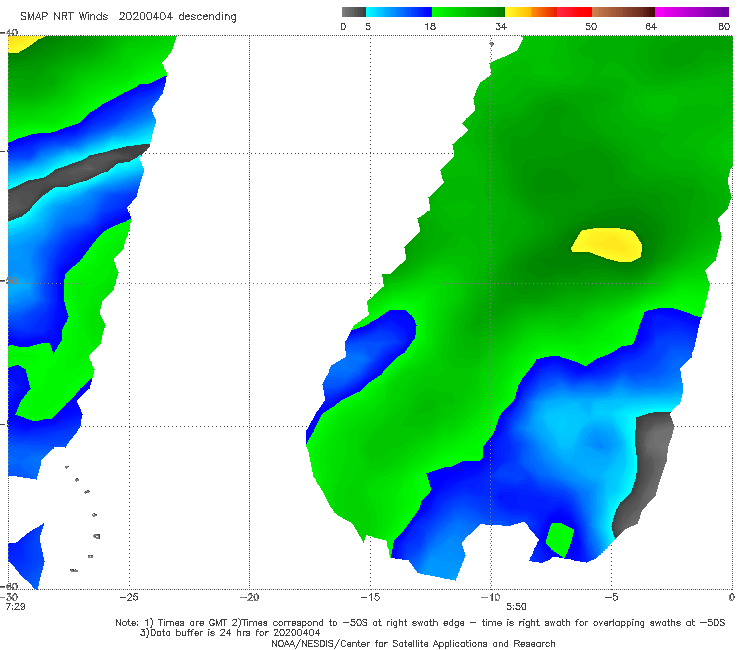Click the "-10" longitude axis label
Image resolution: width=740 pixels, height=650 pixels.
(490, 597)
